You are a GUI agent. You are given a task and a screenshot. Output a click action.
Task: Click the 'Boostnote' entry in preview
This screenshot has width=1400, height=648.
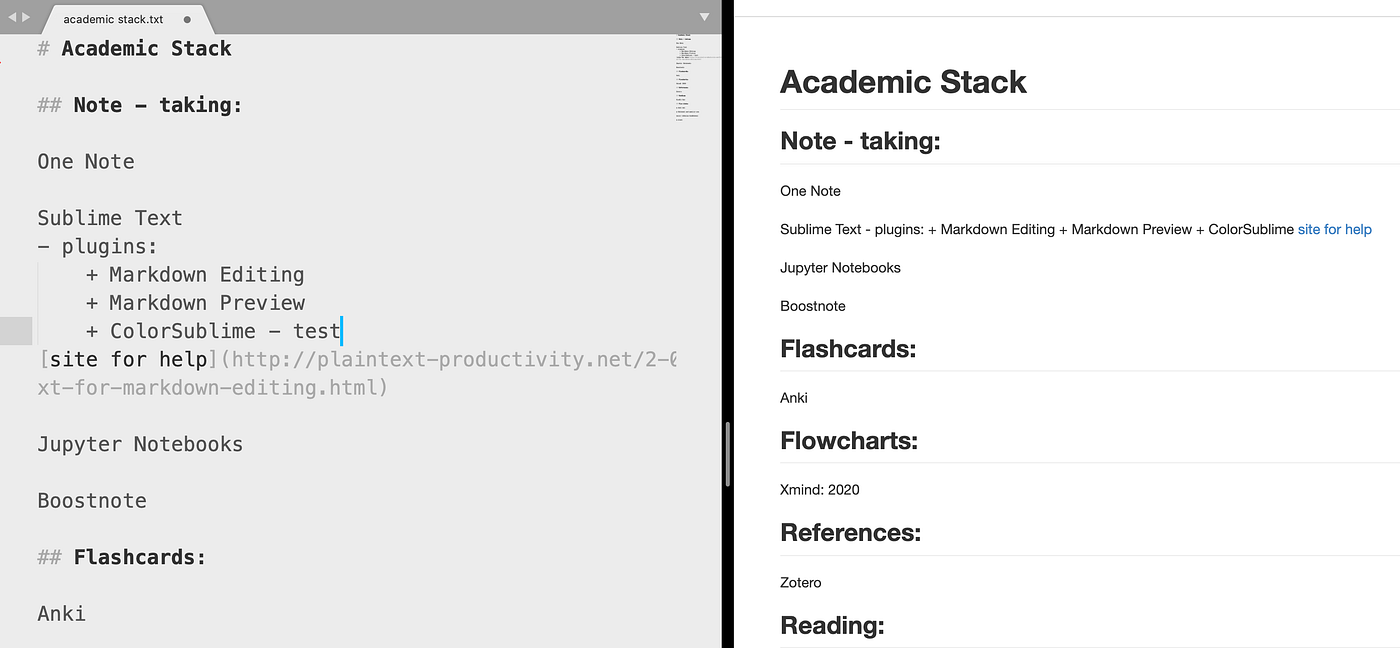(x=813, y=306)
